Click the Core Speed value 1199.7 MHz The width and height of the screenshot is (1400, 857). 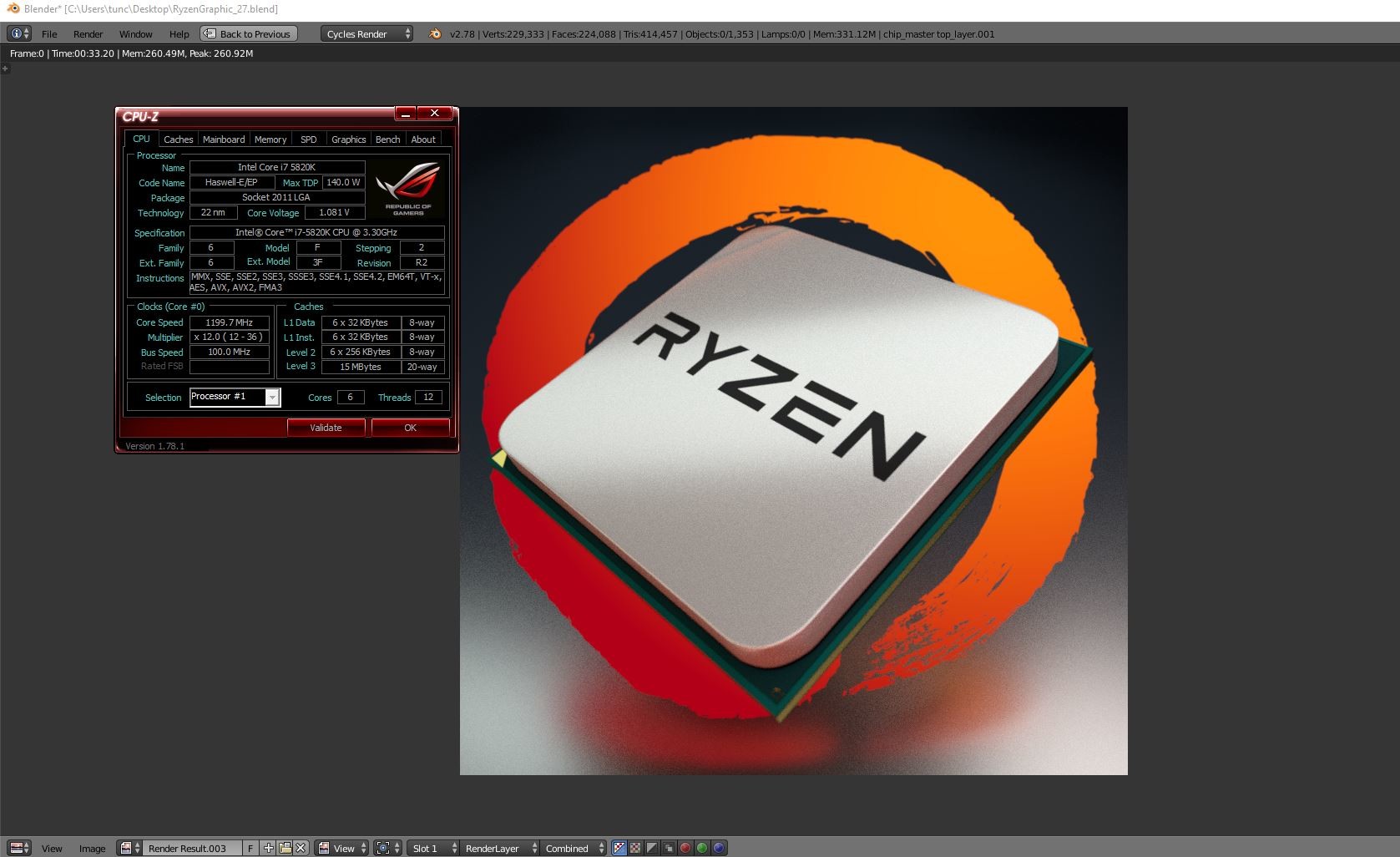[230, 322]
